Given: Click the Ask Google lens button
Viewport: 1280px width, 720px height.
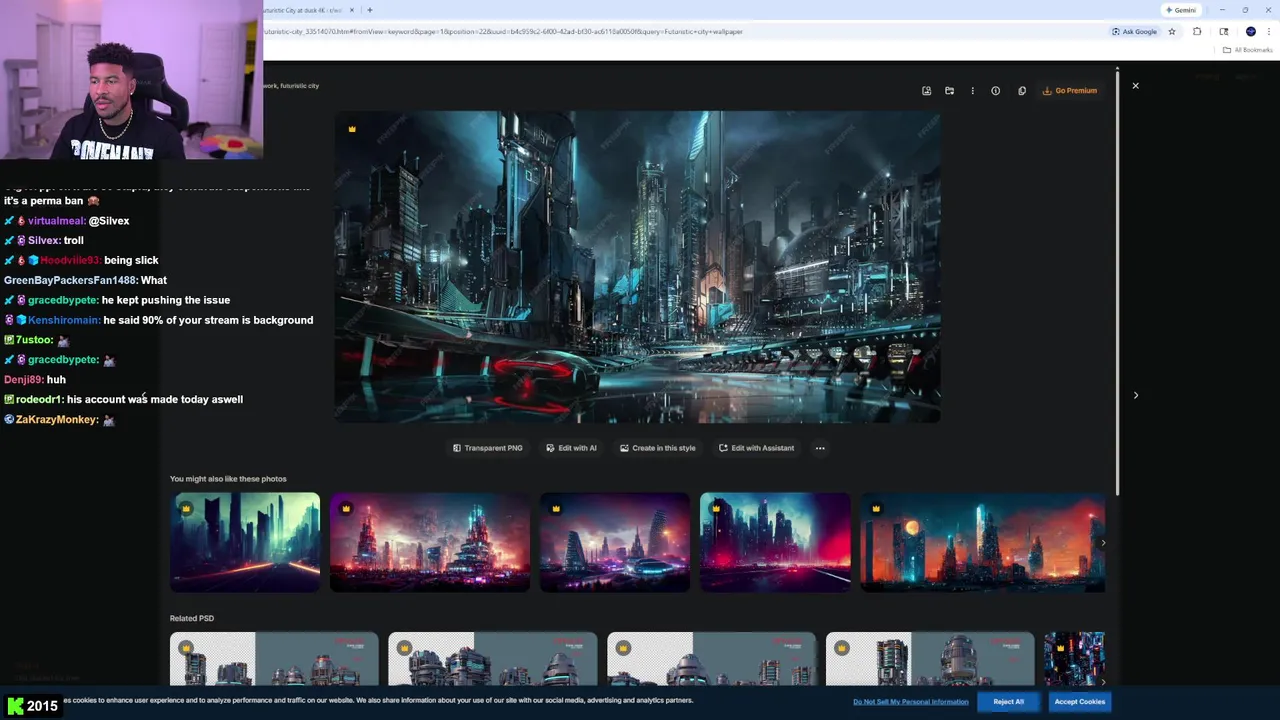Looking at the screenshot, I should pos(1134,31).
